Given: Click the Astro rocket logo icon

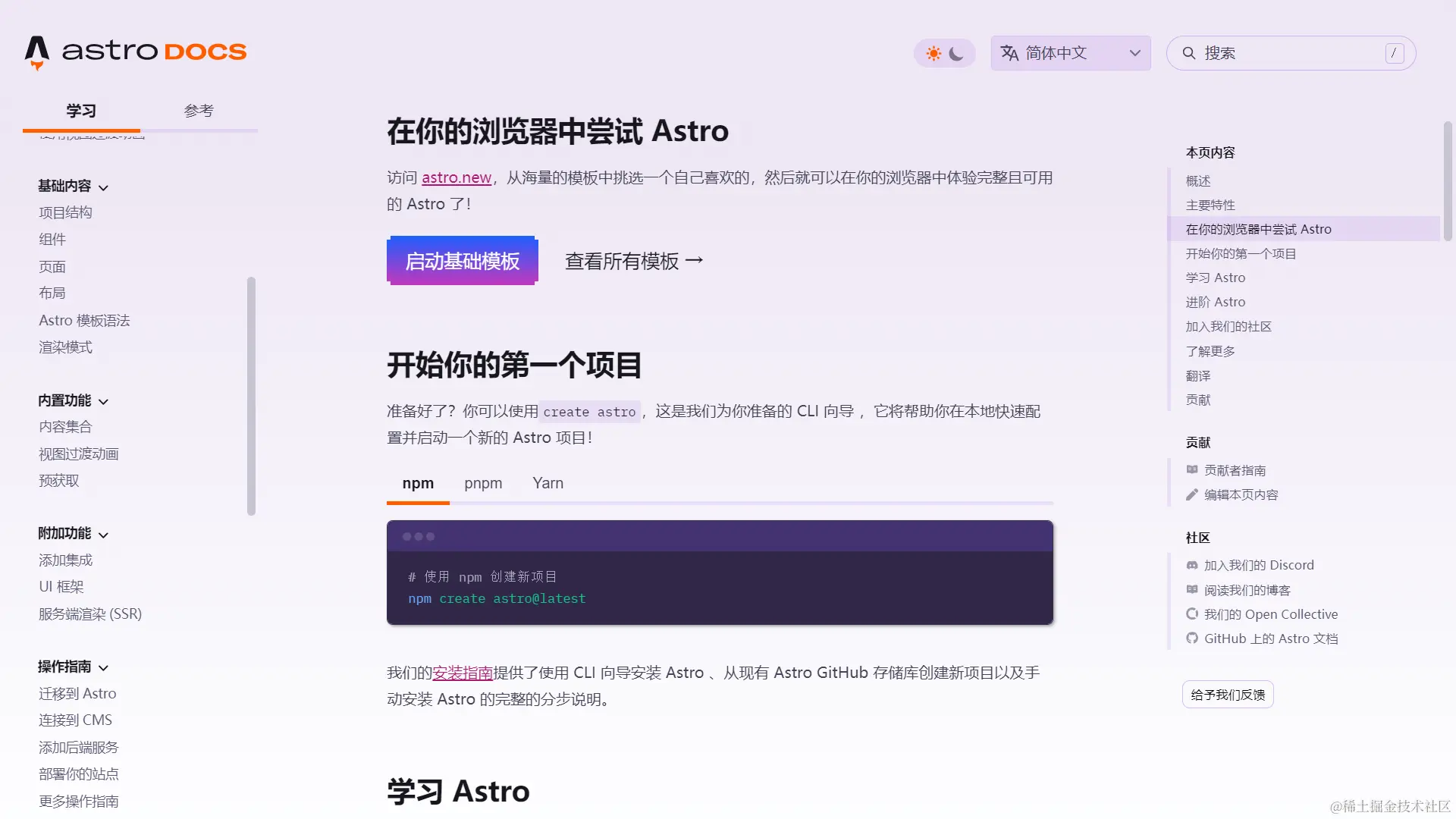Looking at the screenshot, I should click(37, 52).
